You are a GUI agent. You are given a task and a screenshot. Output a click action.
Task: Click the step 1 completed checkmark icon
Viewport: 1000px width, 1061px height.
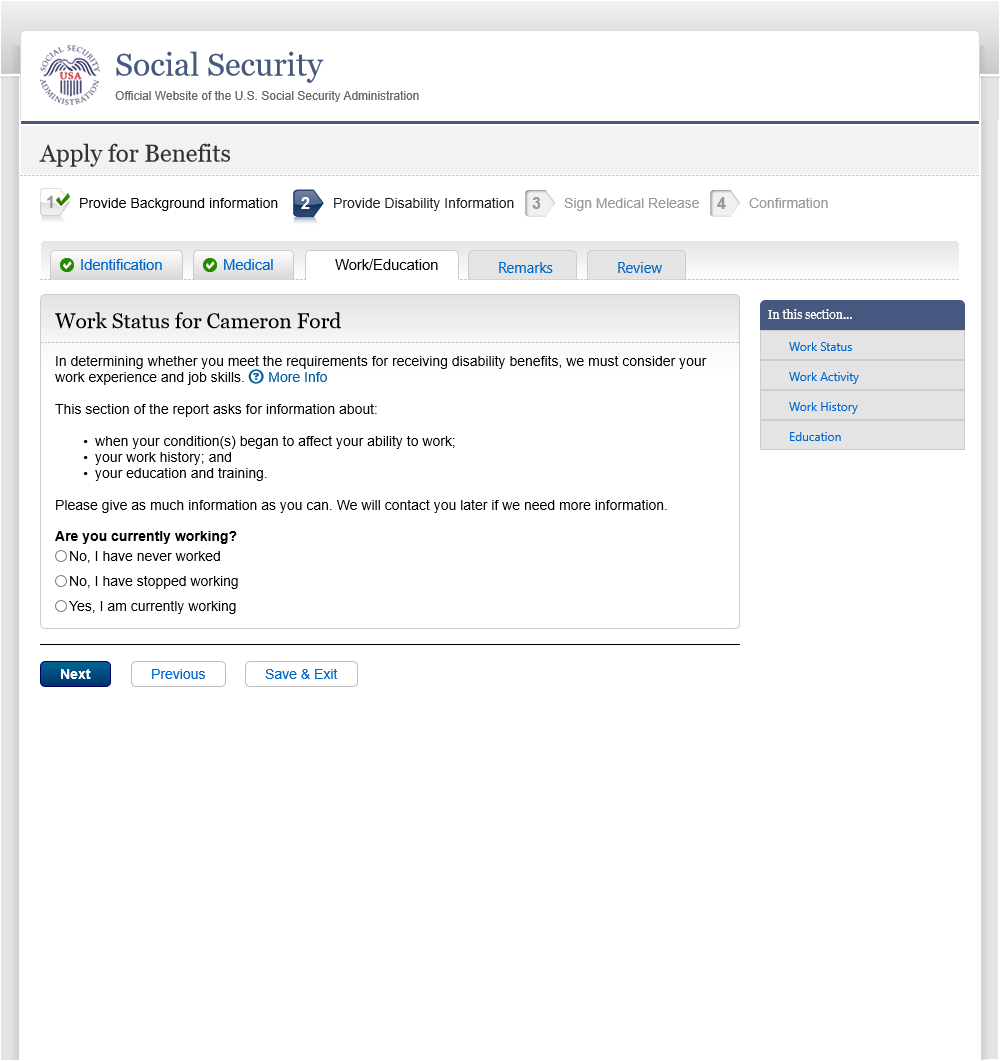(55, 203)
